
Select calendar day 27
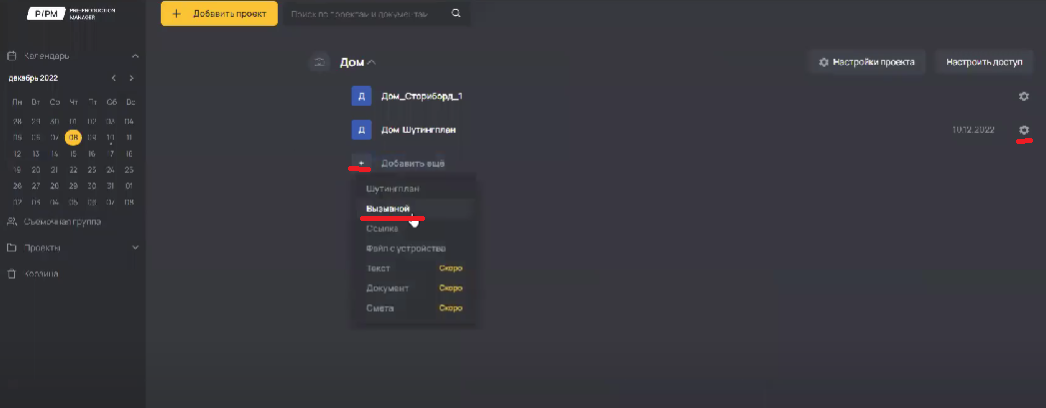tap(36, 185)
